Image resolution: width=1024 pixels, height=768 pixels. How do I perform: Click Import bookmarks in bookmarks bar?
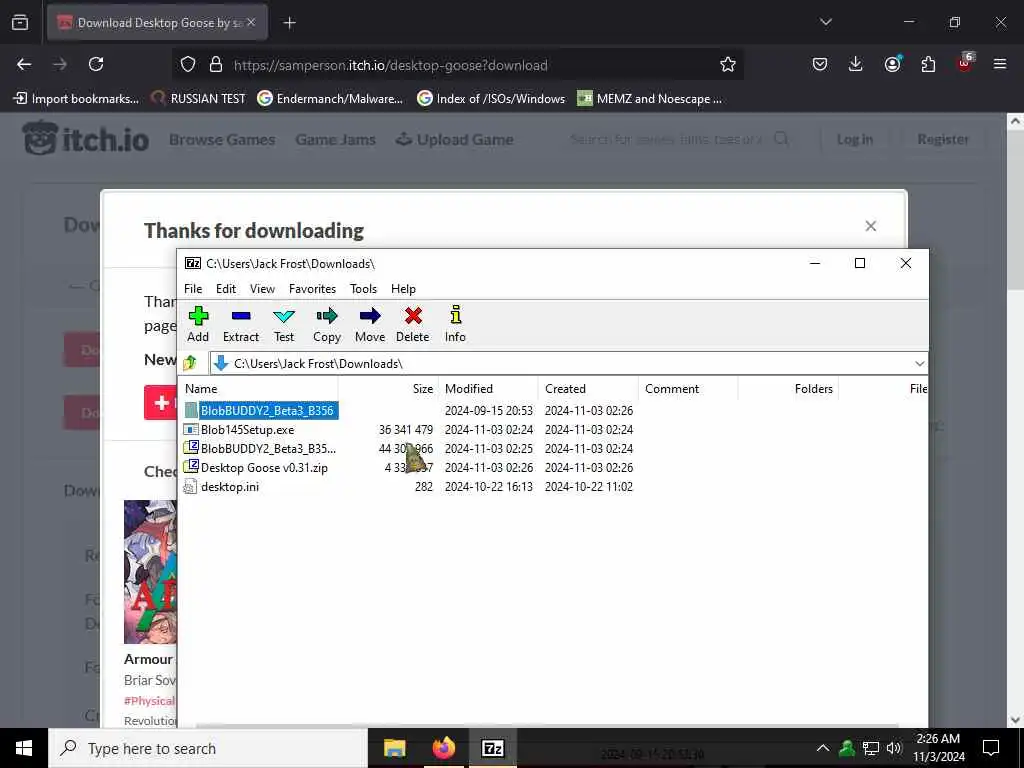tap(76, 99)
